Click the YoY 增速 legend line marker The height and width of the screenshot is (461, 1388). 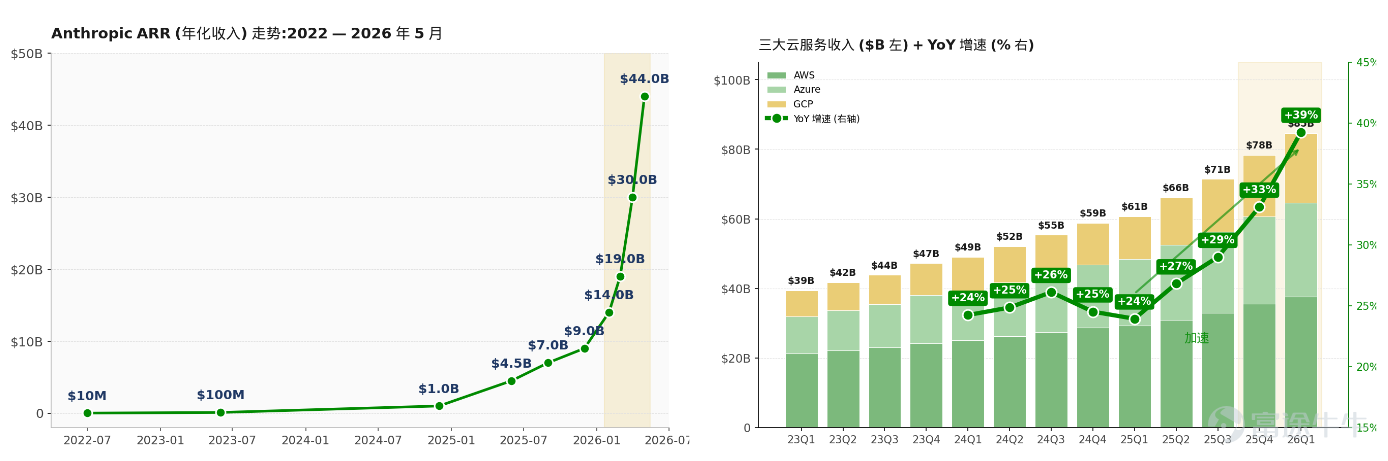(776, 118)
